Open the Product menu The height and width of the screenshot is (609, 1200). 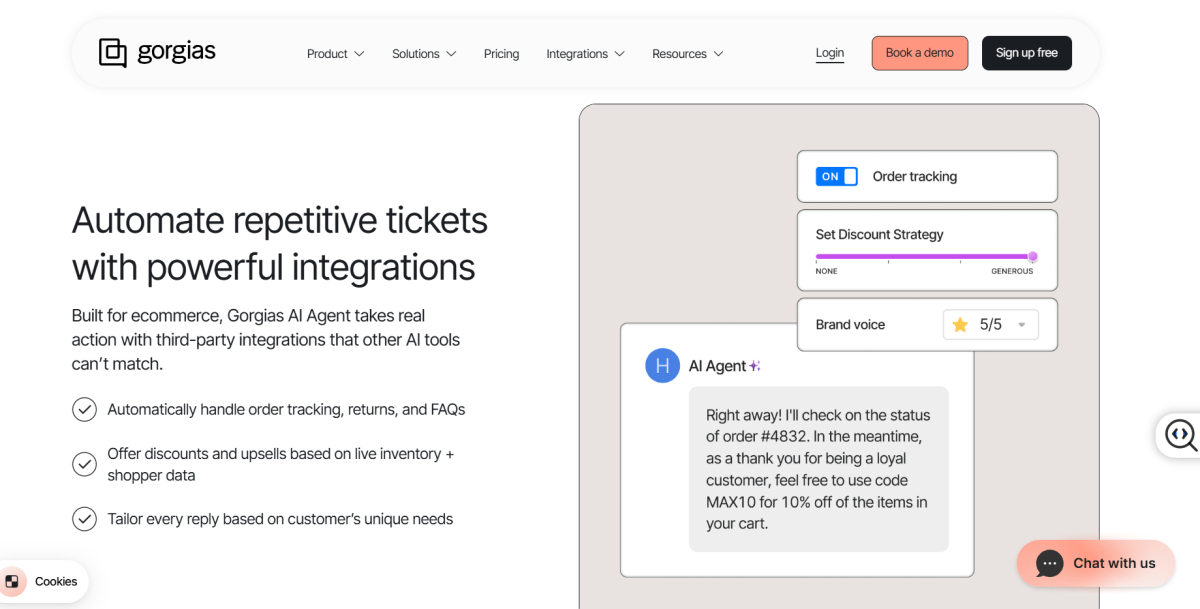point(335,54)
